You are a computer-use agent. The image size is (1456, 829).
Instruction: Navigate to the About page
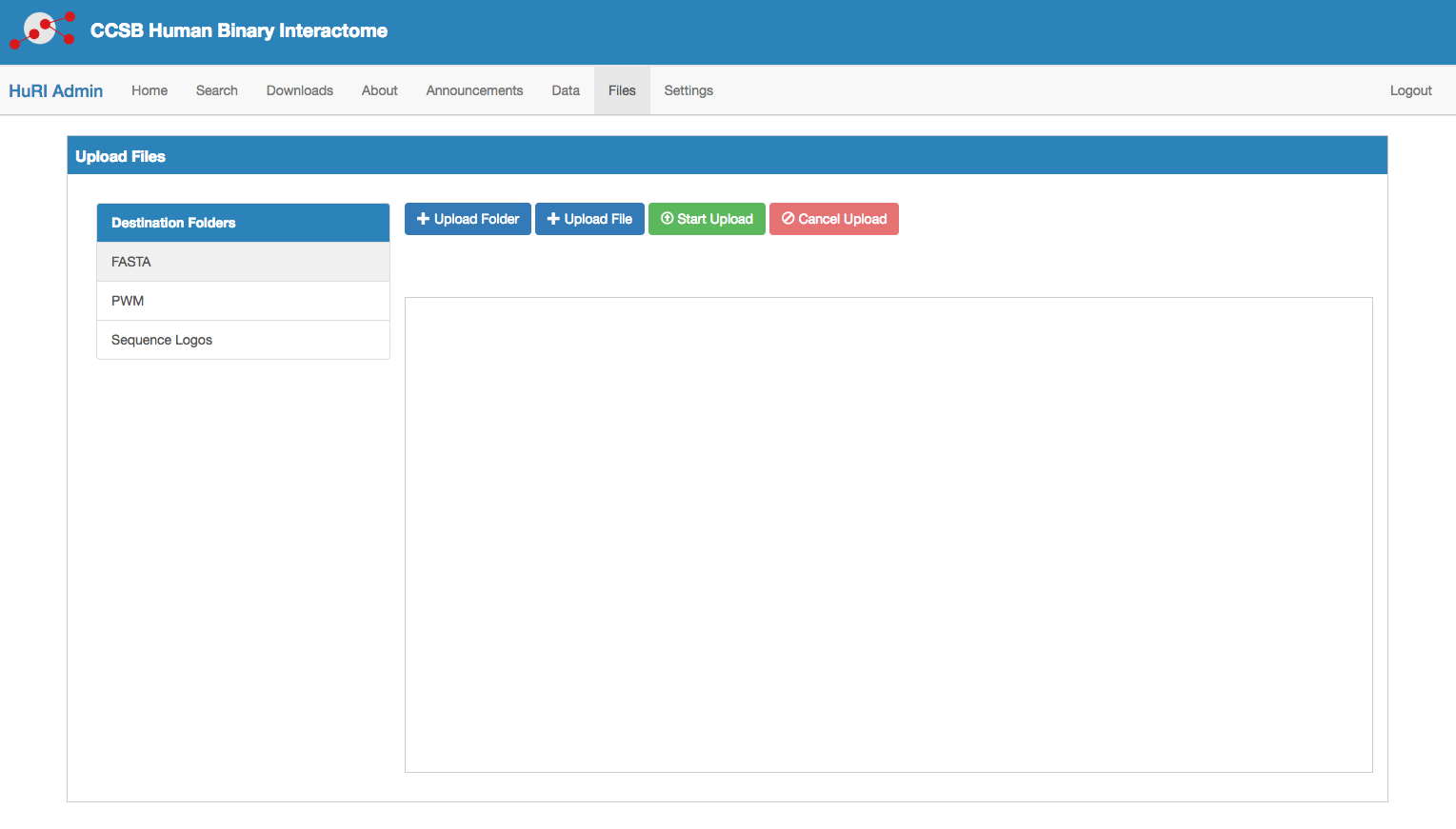[x=379, y=90]
